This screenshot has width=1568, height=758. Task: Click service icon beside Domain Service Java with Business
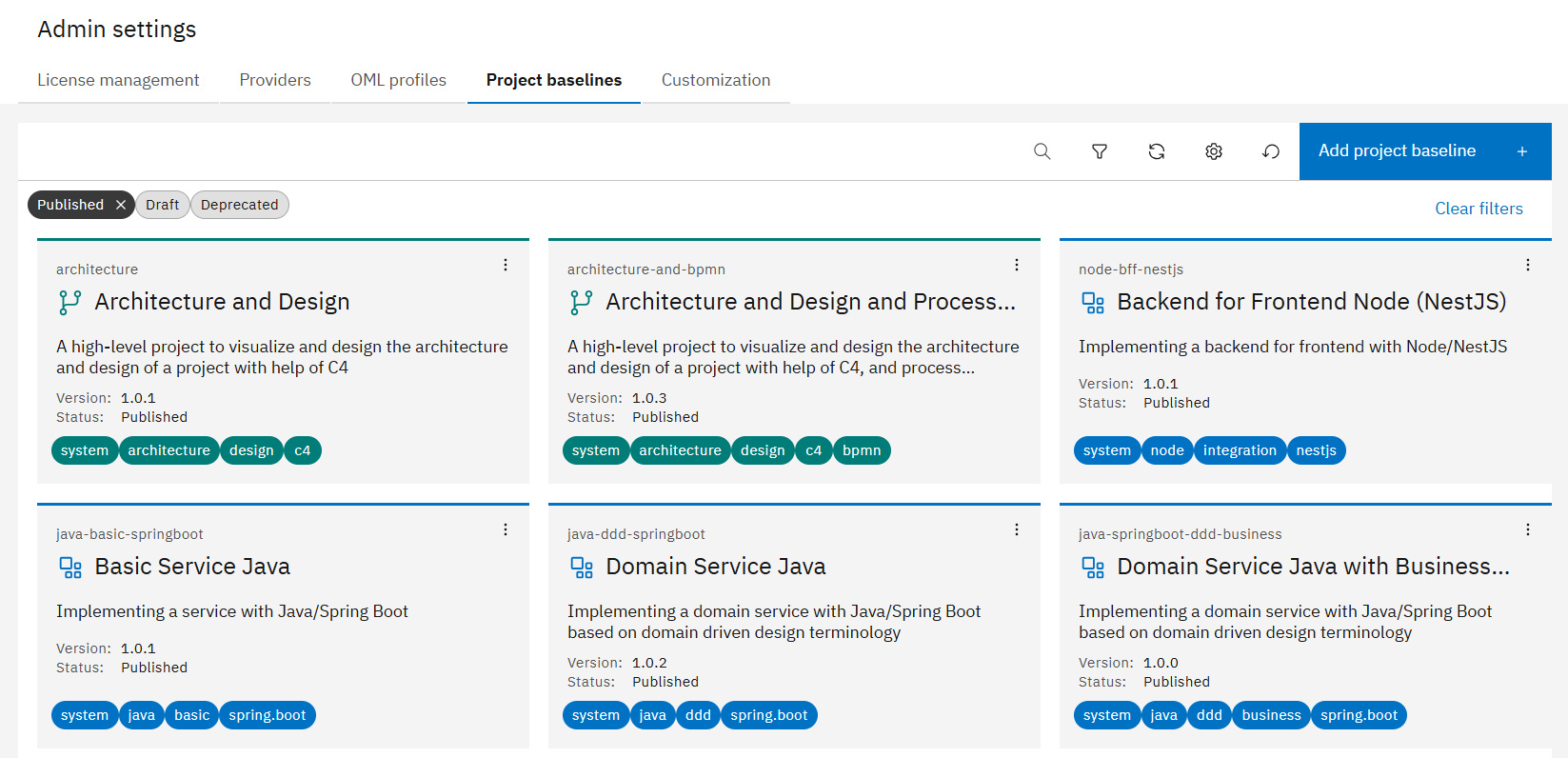click(1093, 568)
